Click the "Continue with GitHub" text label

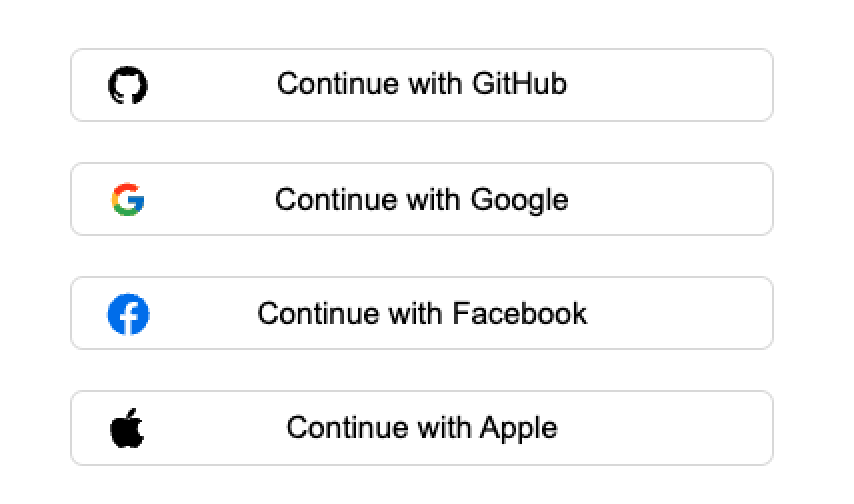pyautogui.click(x=421, y=83)
